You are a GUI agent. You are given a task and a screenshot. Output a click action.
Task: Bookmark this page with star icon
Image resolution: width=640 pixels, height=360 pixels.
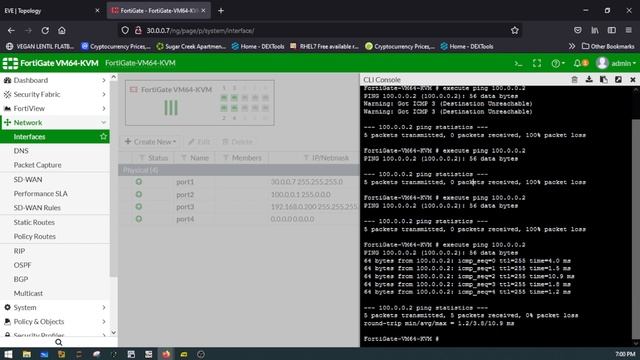pyautogui.click(x=515, y=30)
